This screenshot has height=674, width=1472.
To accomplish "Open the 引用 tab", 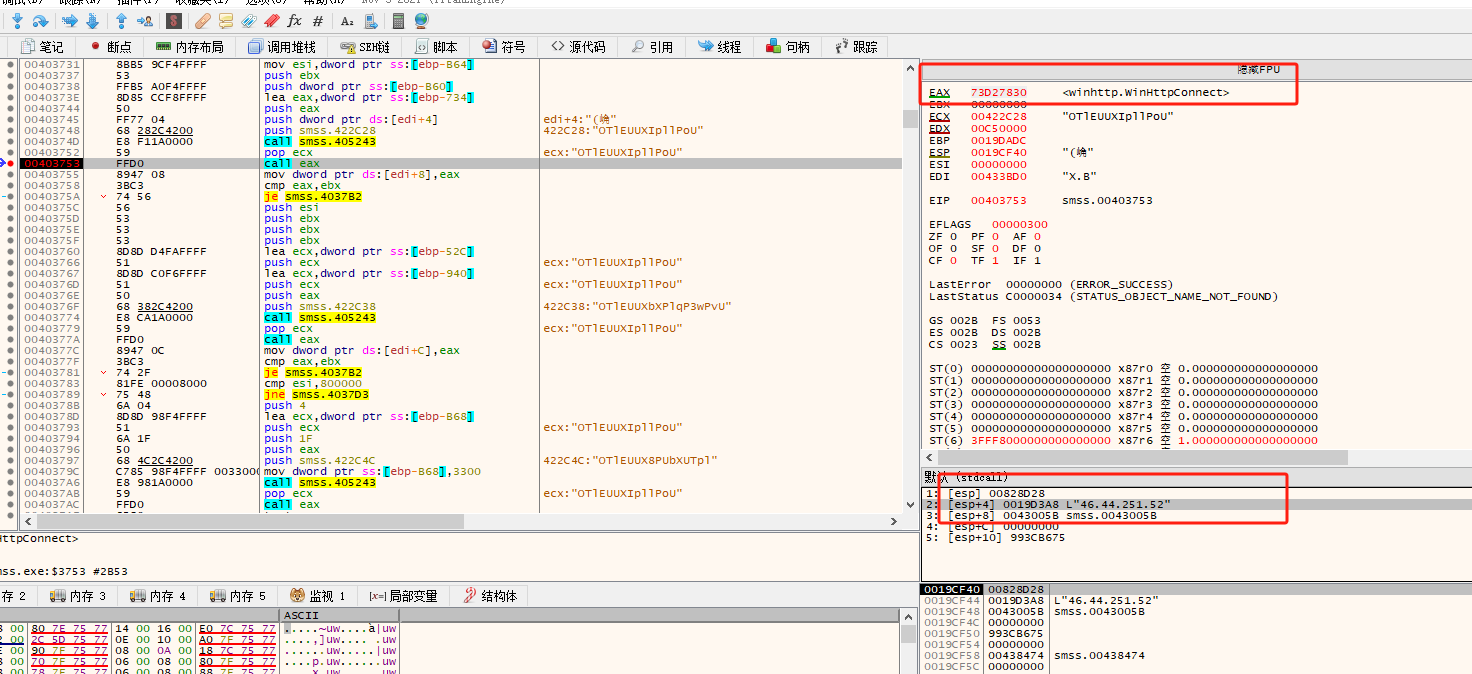I will (652, 47).
